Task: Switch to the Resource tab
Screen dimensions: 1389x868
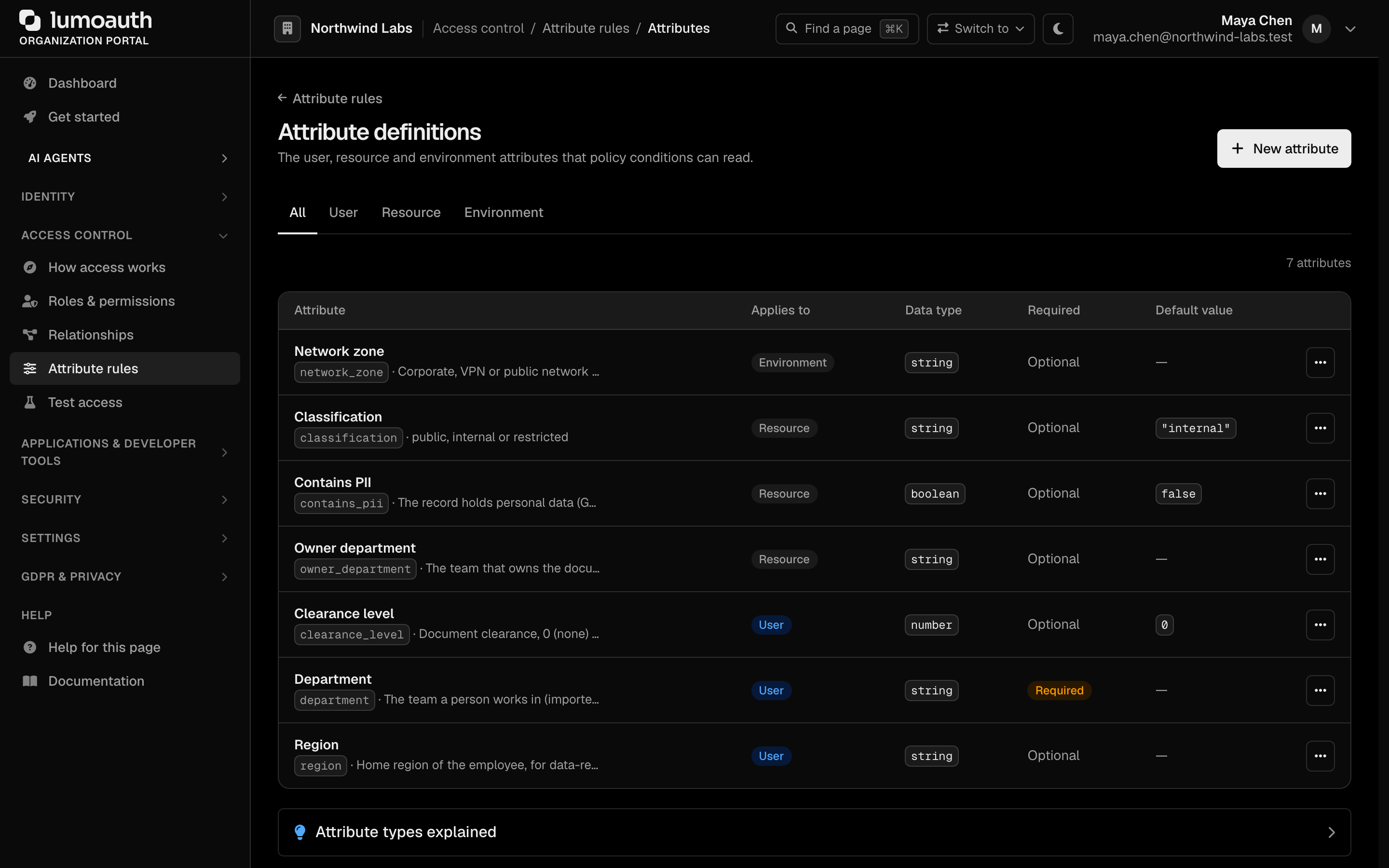Action: click(x=411, y=212)
